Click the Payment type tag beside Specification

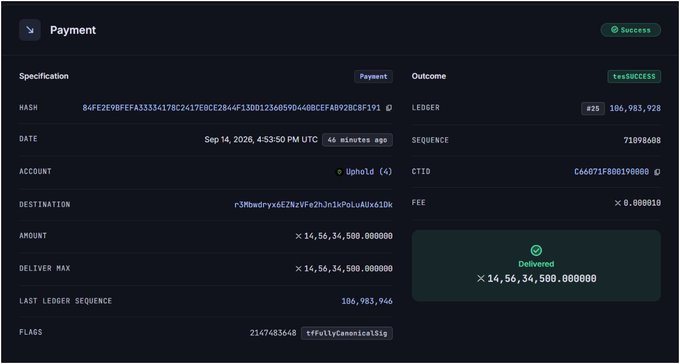click(373, 76)
